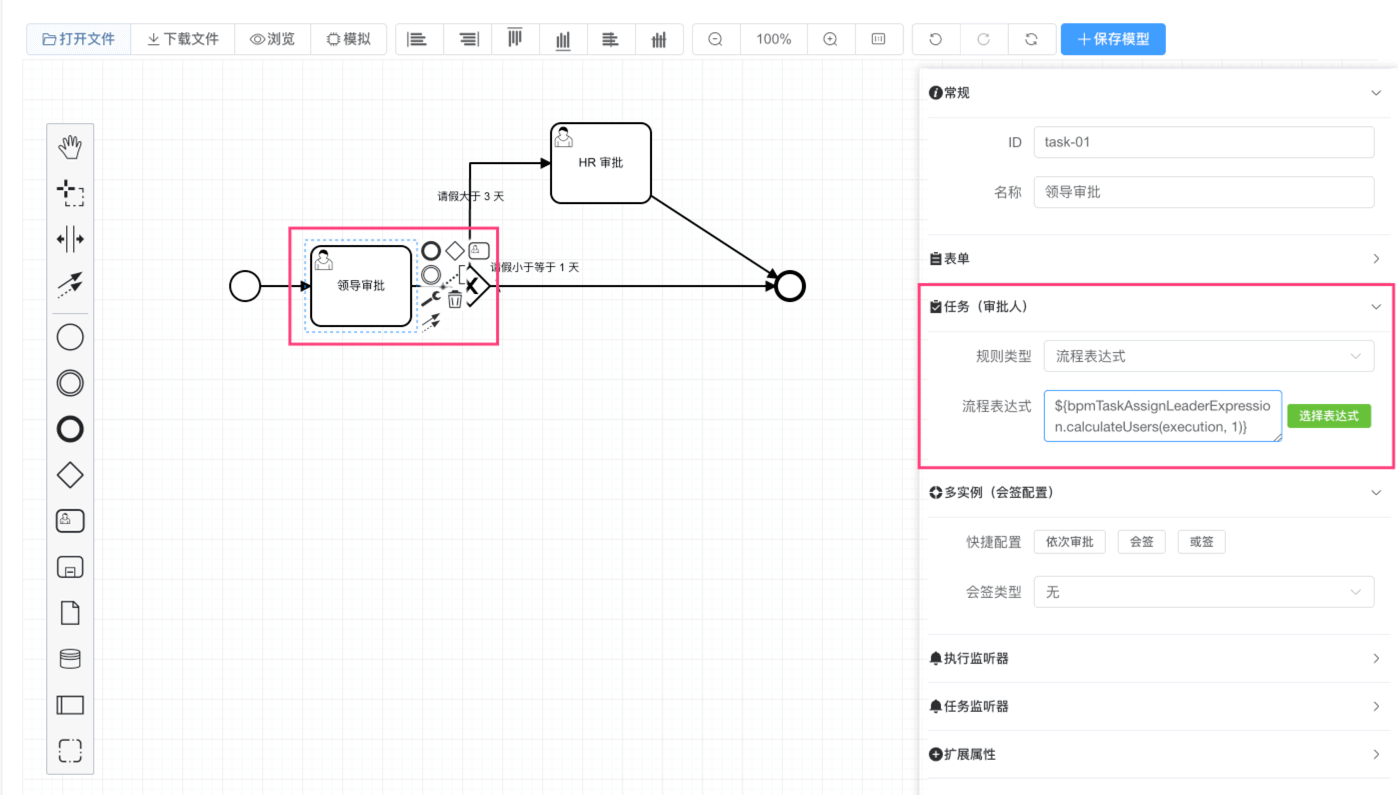This screenshot has height=795, width=1398.
Task: Click the trash icon to delete task
Action: (x=455, y=299)
